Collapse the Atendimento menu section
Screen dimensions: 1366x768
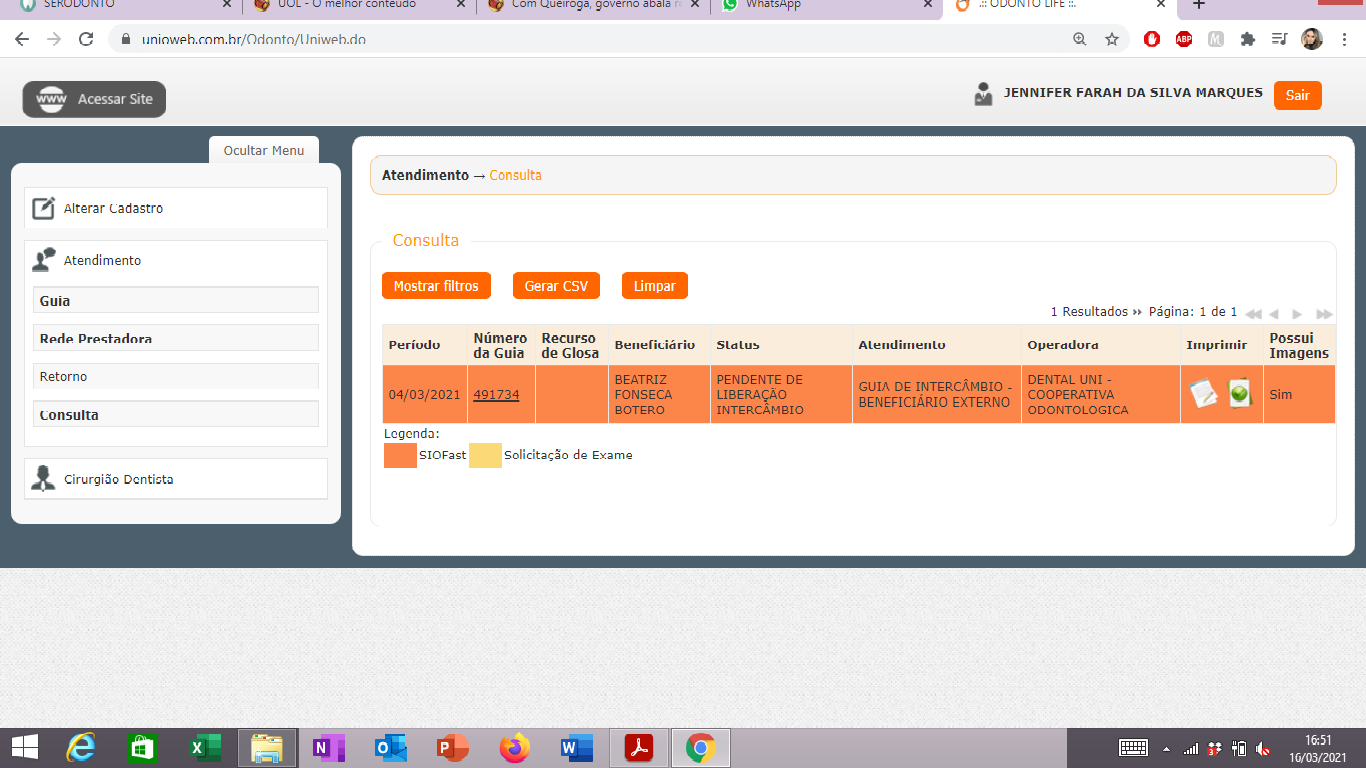(176, 260)
